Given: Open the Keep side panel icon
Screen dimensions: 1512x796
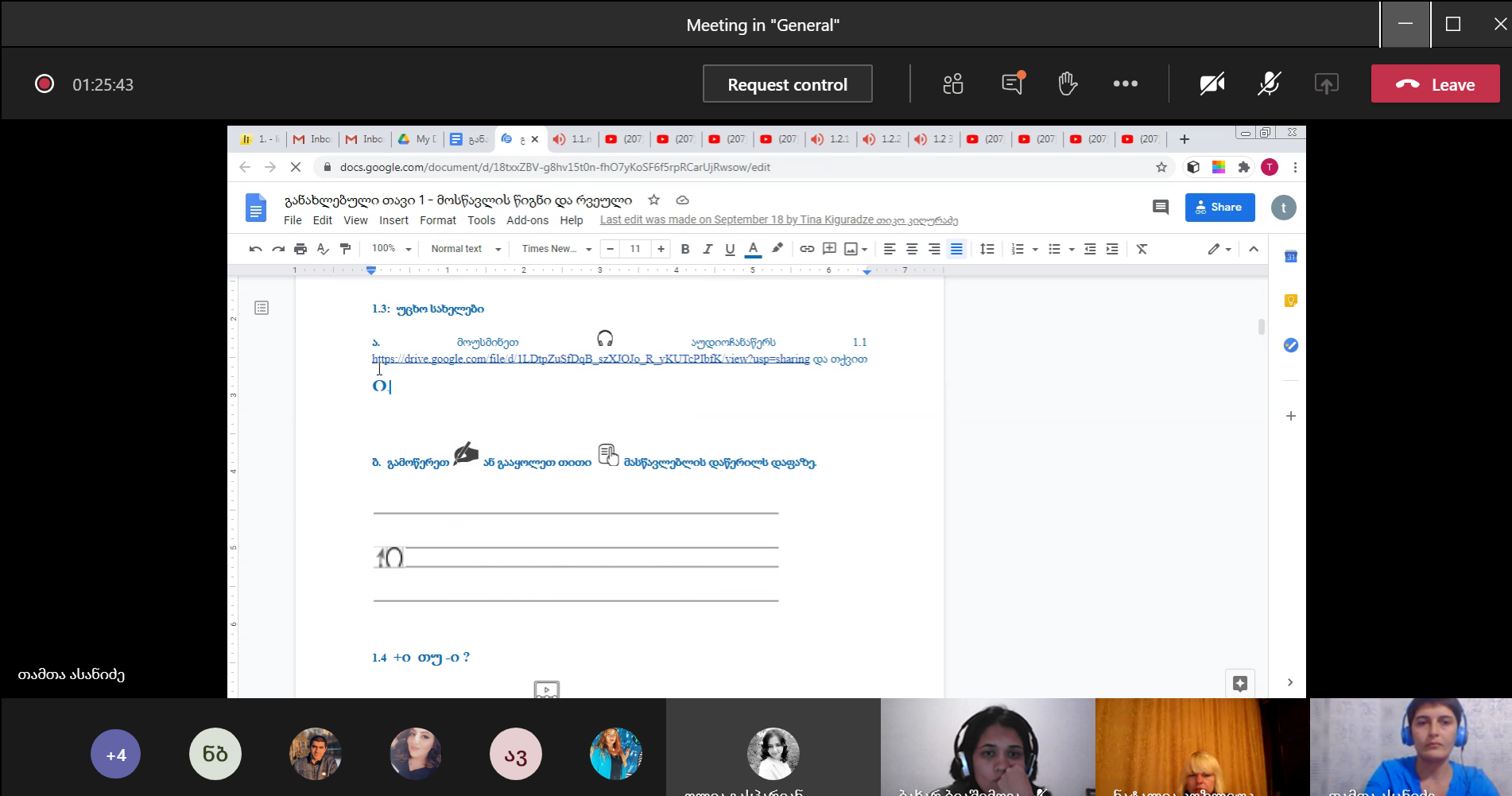Looking at the screenshot, I should tap(1291, 301).
